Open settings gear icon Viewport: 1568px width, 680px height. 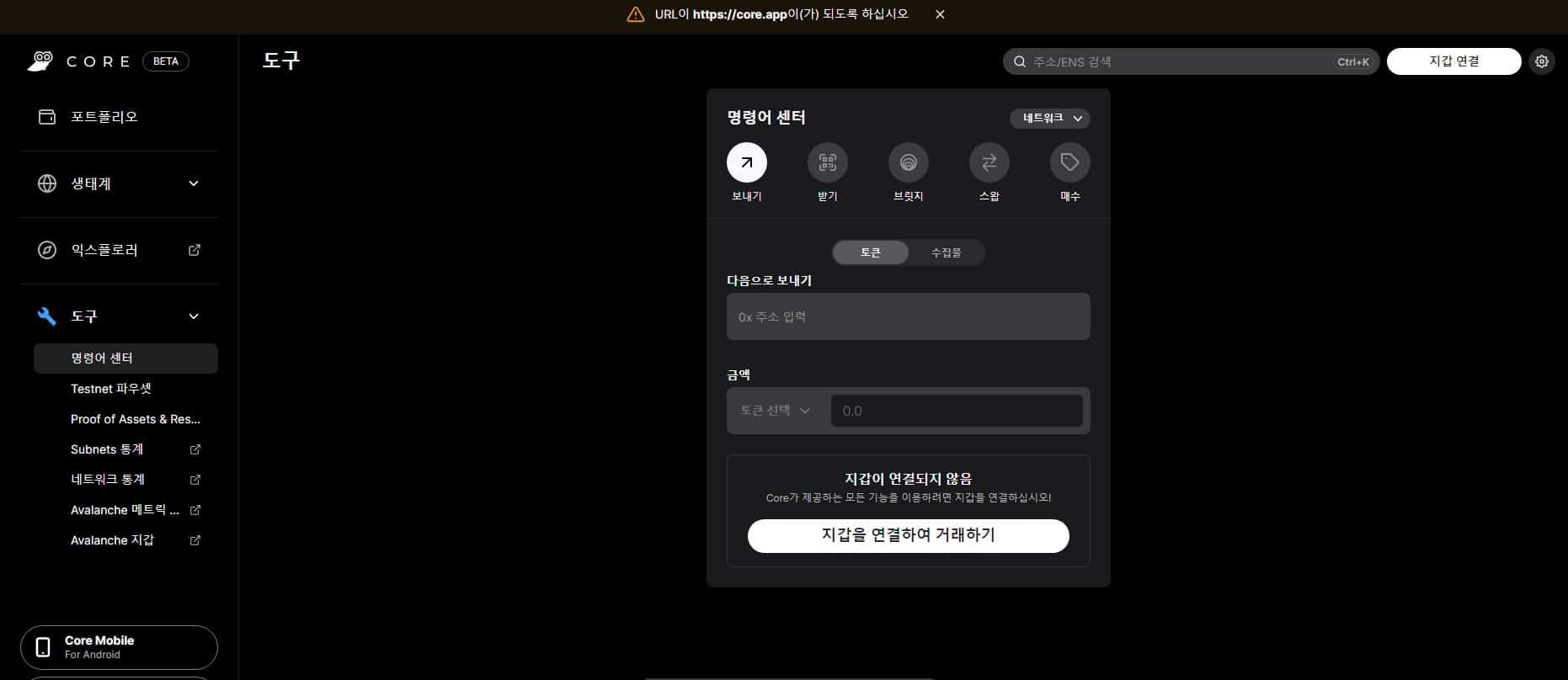1542,61
